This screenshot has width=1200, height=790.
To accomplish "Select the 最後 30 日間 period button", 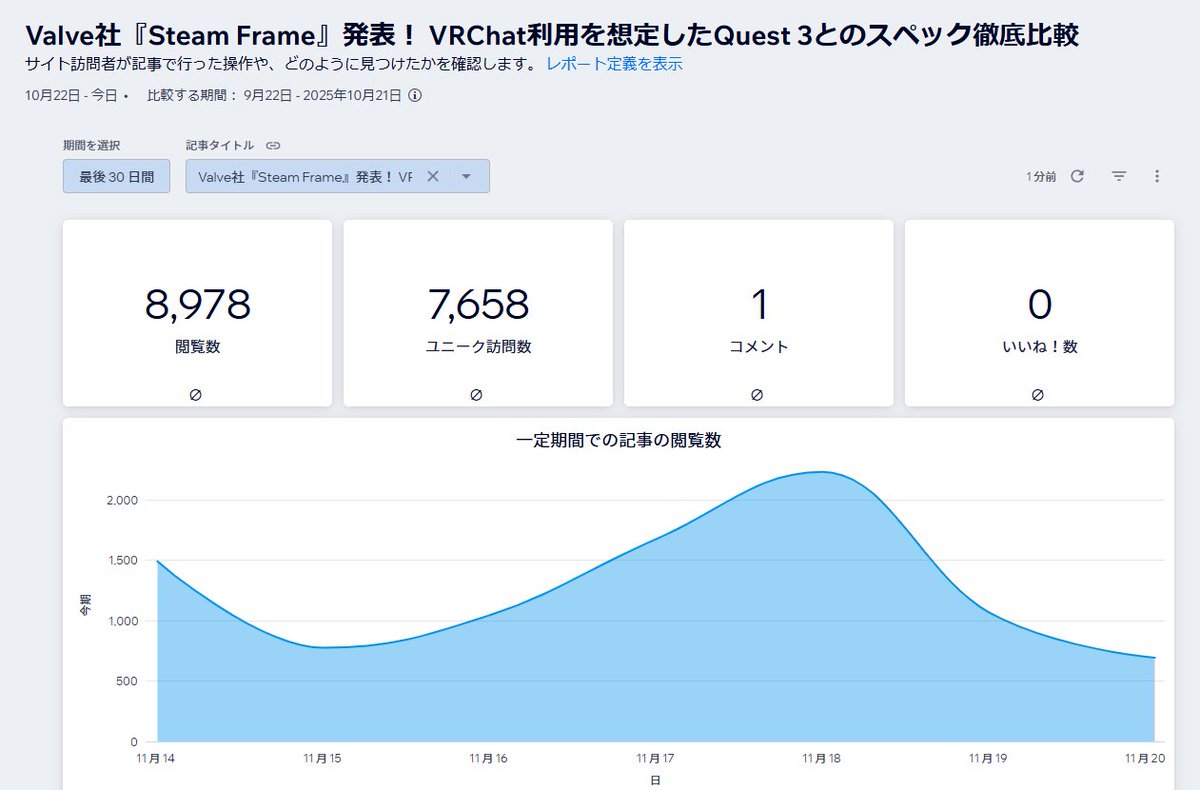I will point(117,176).
